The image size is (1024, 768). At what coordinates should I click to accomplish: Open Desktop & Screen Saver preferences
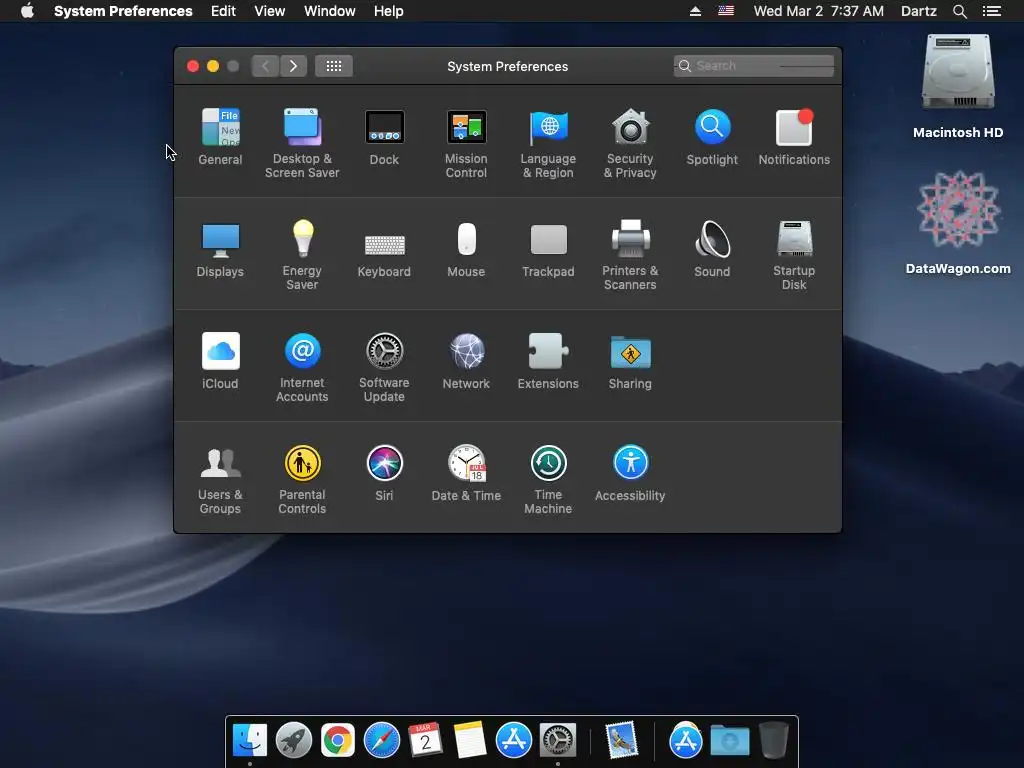point(302,143)
